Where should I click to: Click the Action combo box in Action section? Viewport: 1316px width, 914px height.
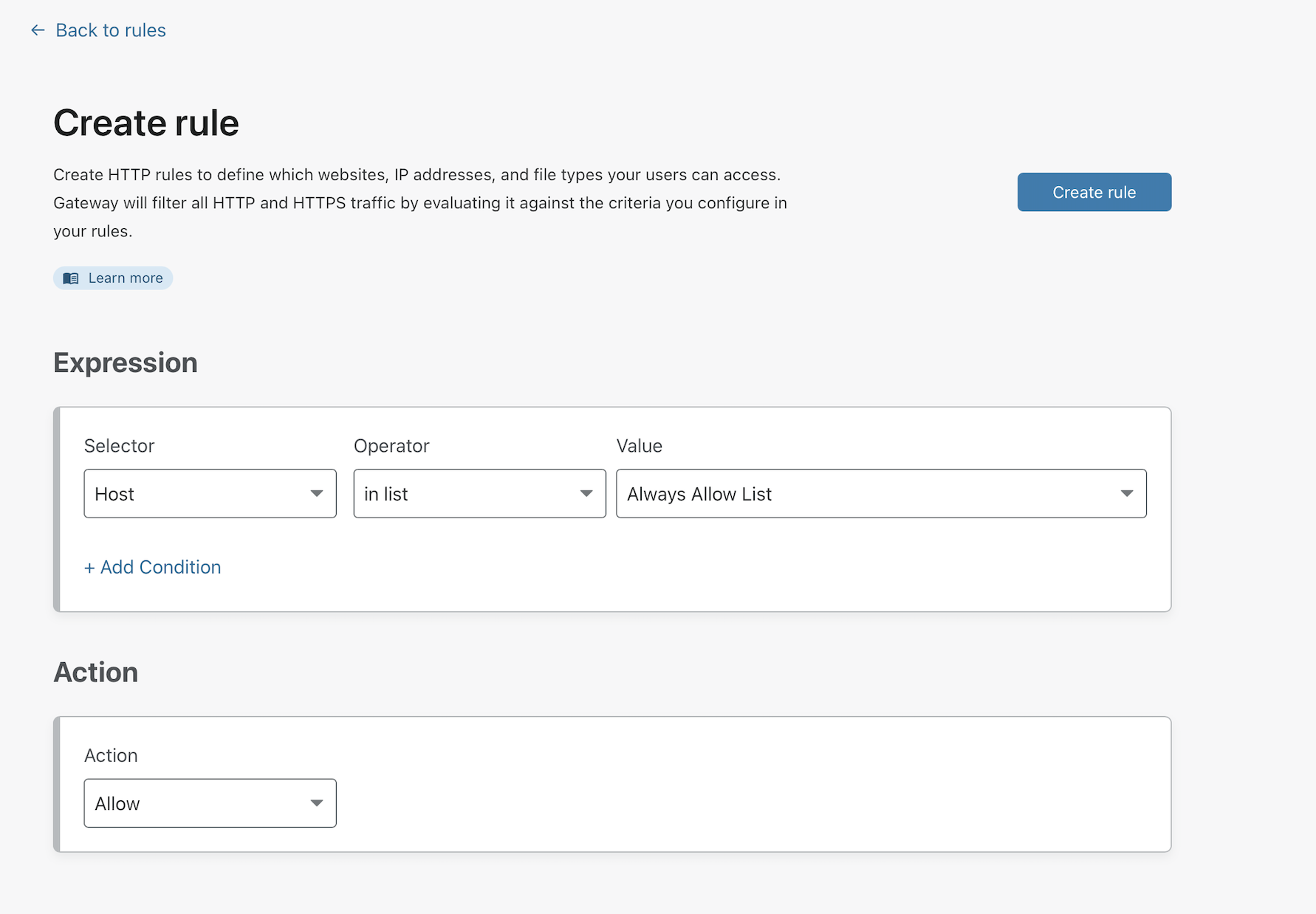210,803
